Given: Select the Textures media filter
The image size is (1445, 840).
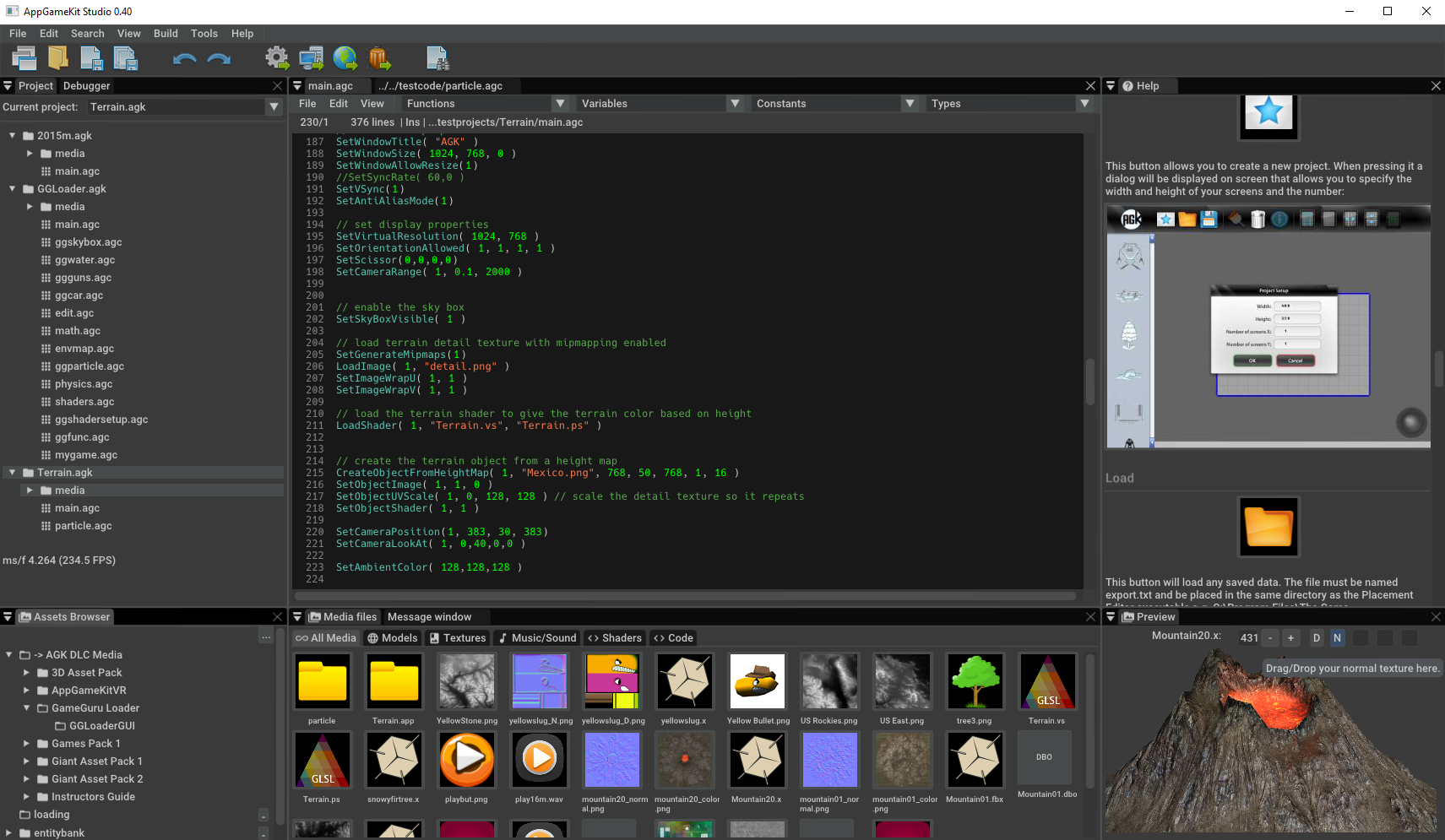Looking at the screenshot, I should (x=458, y=638).
